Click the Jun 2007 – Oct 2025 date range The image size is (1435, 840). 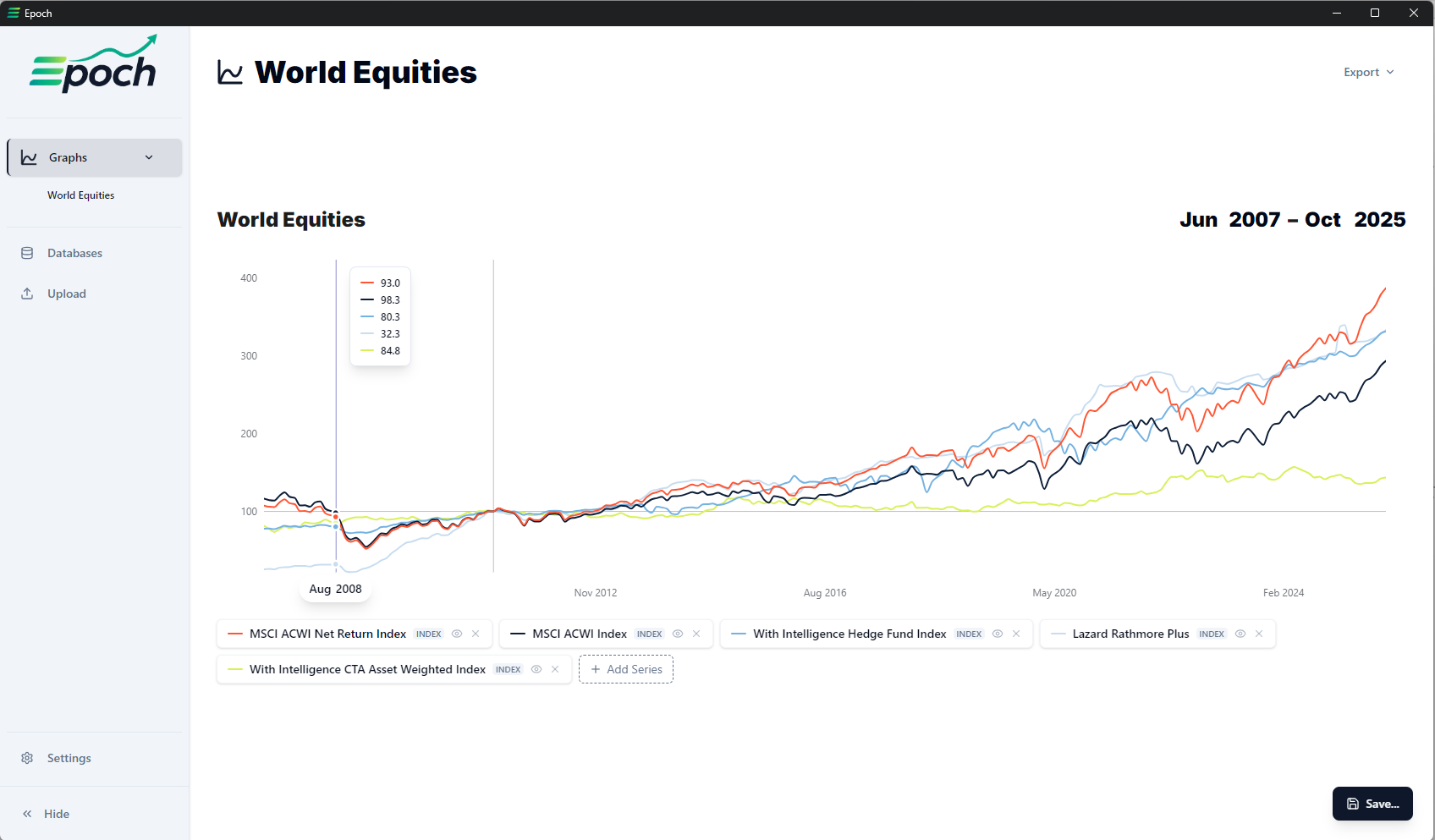coord(1293,220)
